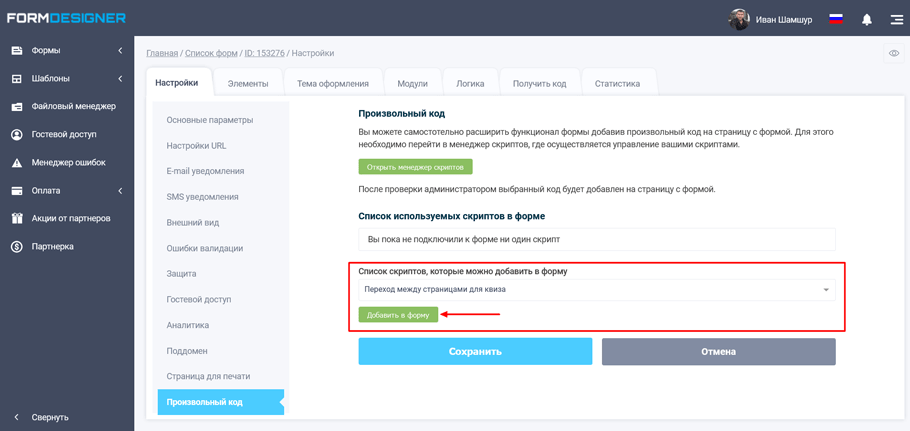
Task: Expand the Оплата submenu chevron
Action: coord(120,190)
